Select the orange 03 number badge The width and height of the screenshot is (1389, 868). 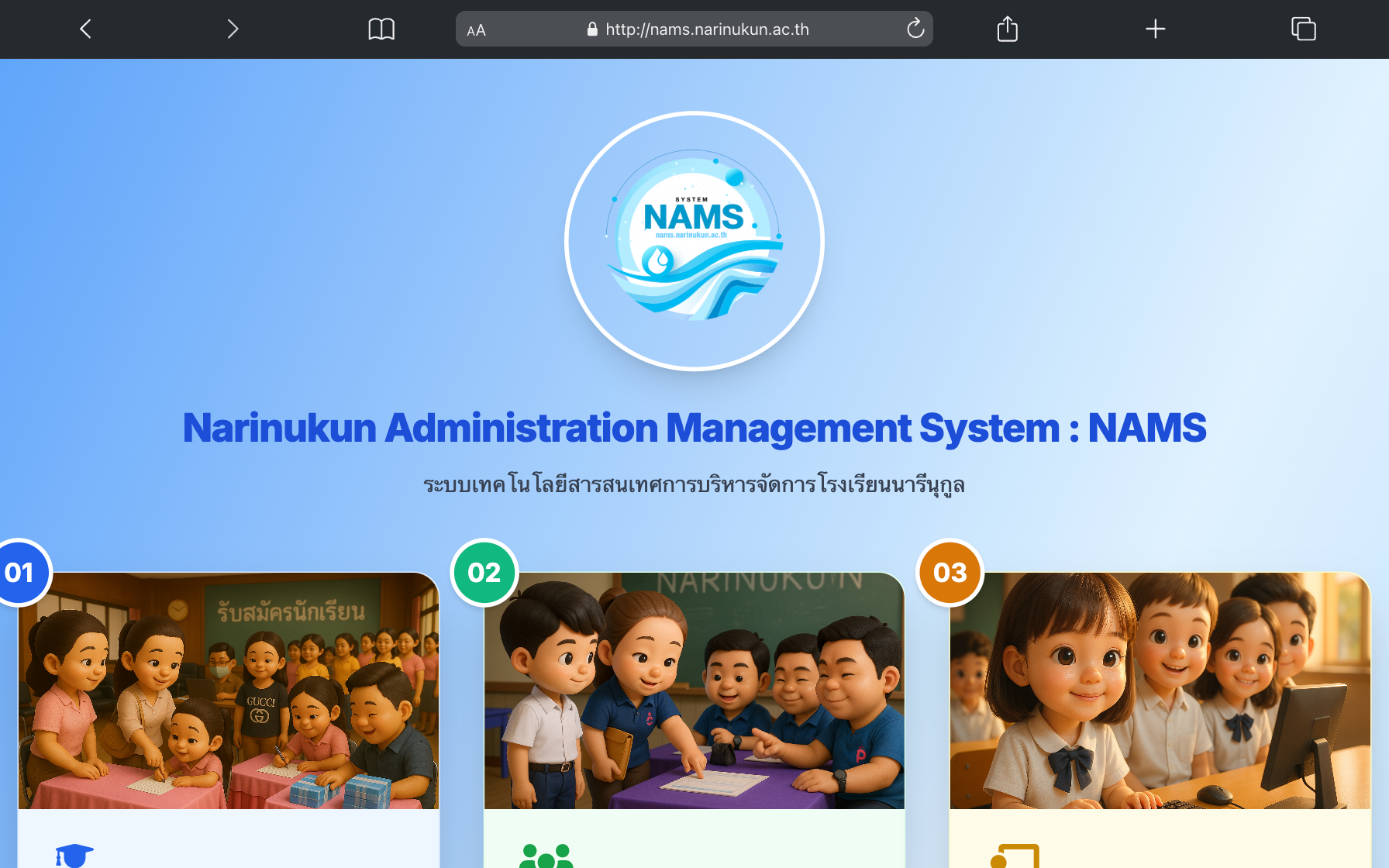pyautogui.click(x=950, y=573)
